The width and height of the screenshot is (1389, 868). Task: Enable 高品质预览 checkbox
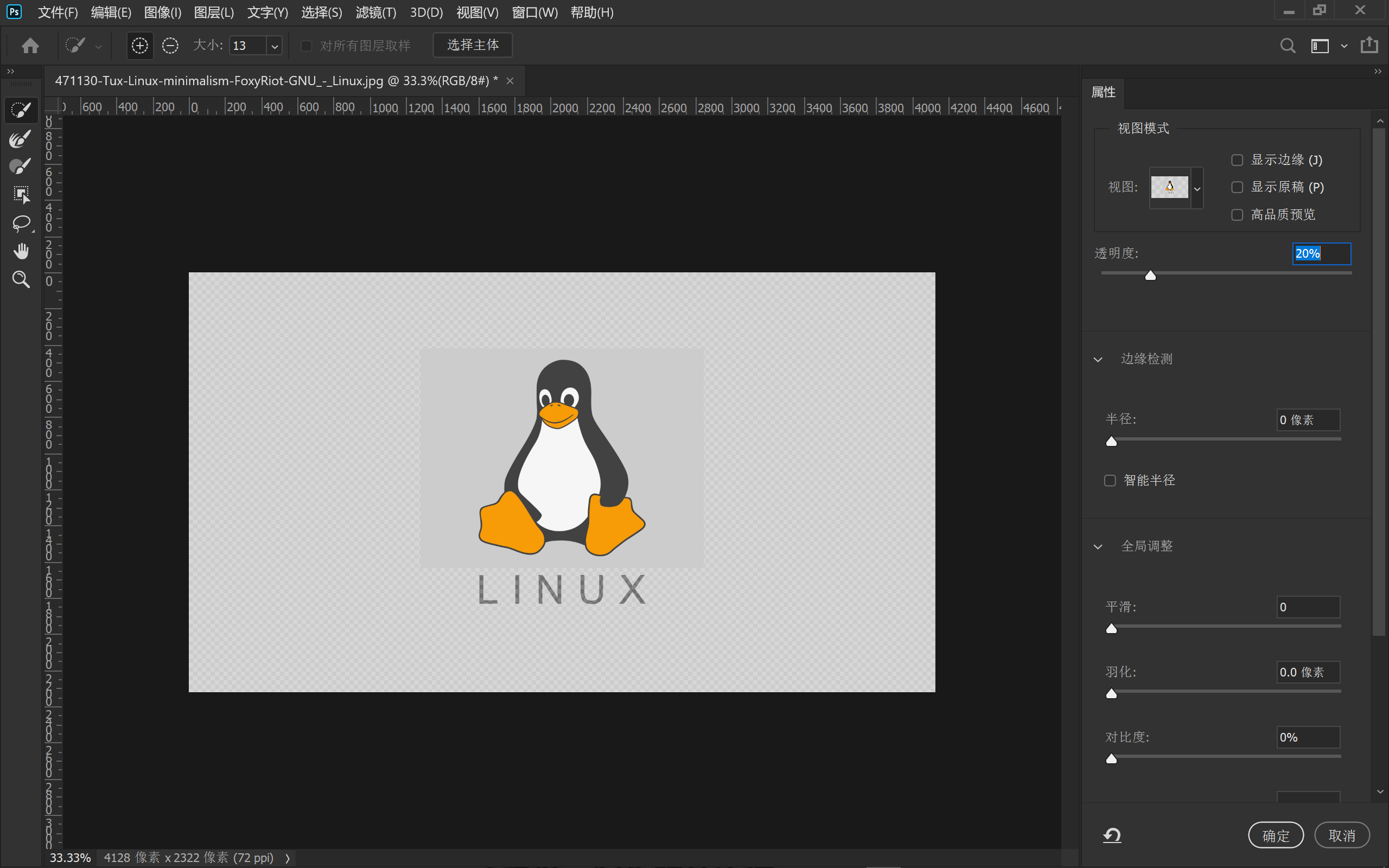pyautogui.click(x=1237, y=215)
